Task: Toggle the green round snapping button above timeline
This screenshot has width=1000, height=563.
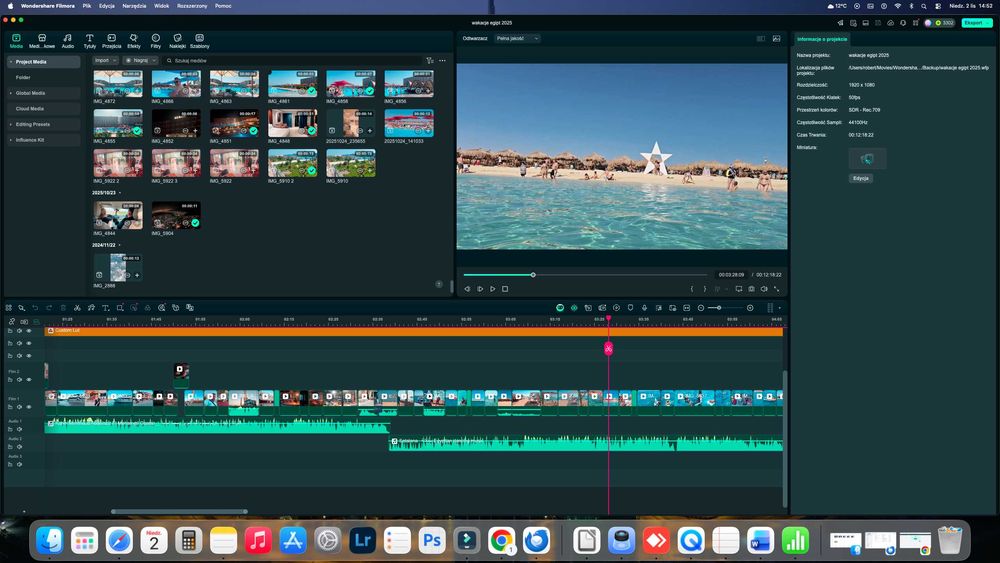Action: point(560,307)
